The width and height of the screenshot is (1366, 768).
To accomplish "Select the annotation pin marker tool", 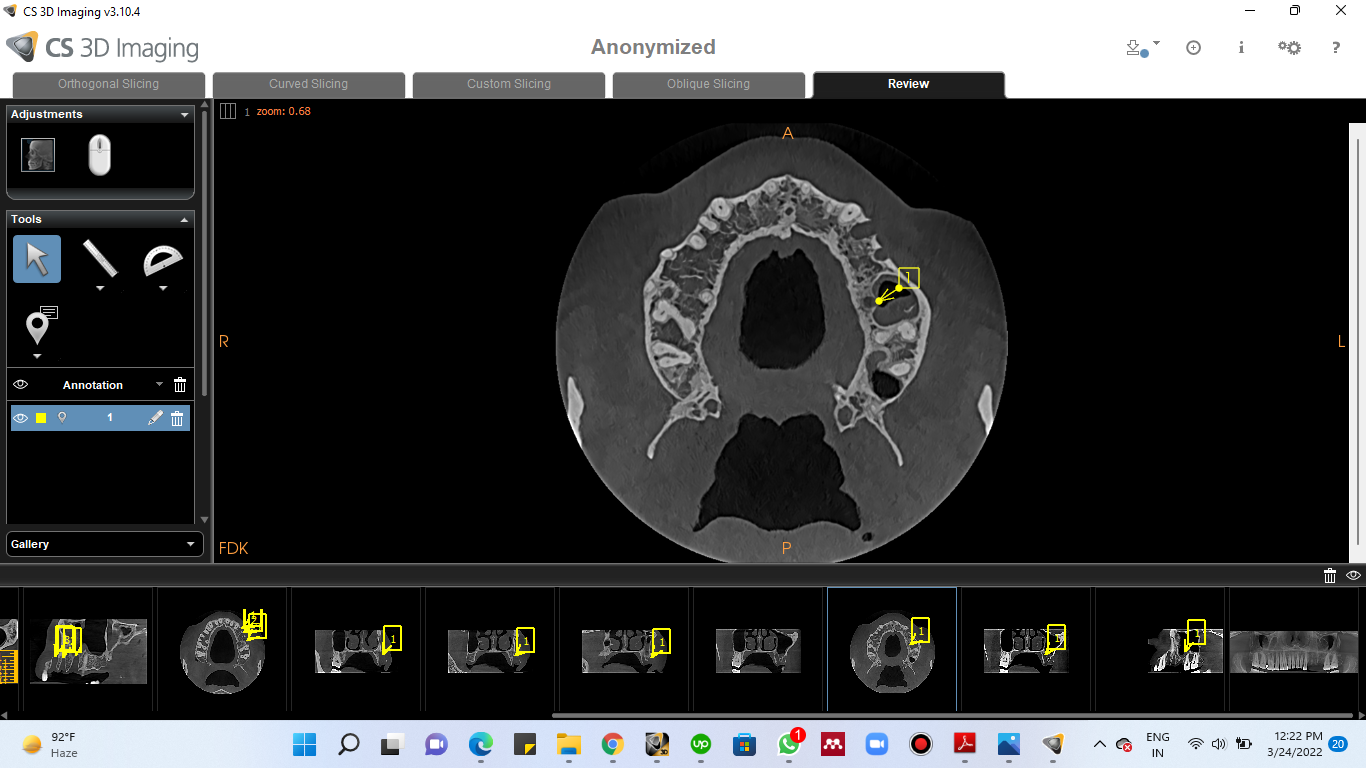I will [38, 326].
